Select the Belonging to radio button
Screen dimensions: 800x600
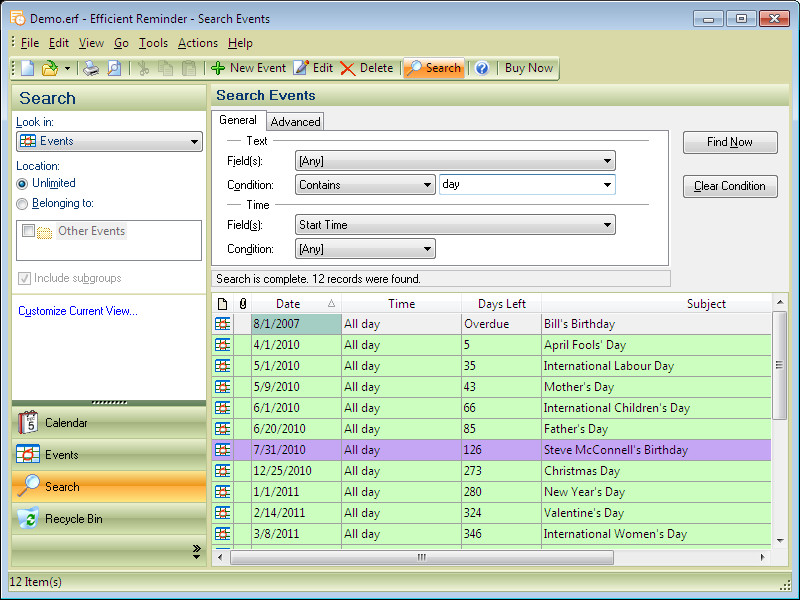(x=23, y=204)
